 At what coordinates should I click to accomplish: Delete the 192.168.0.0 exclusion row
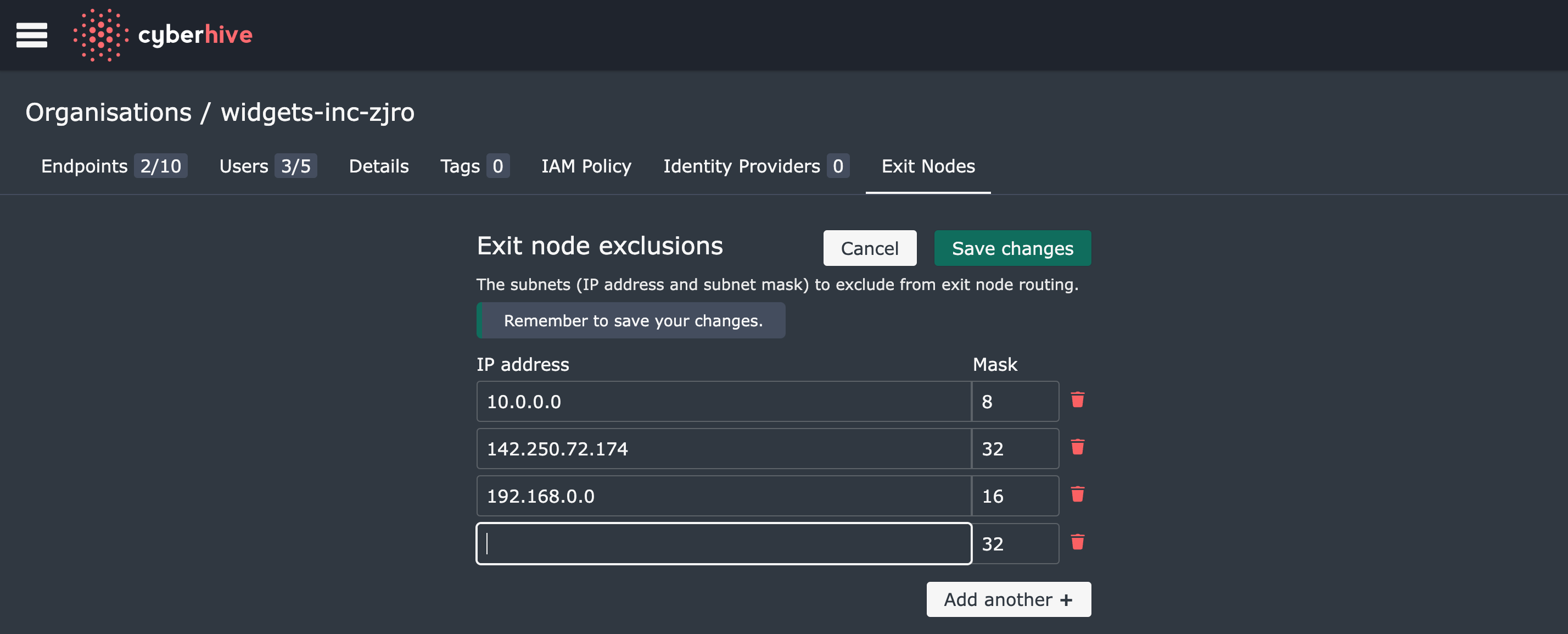click(1077, 494)
